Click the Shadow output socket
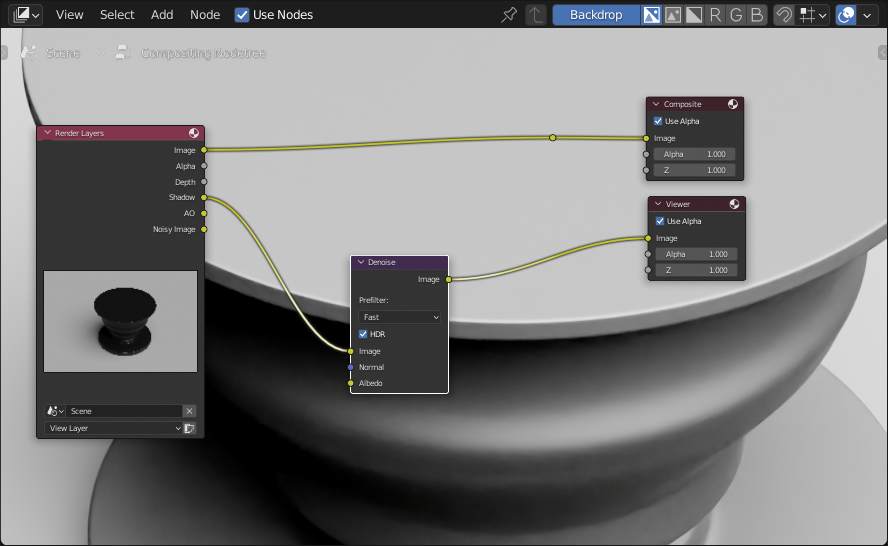 tap(204, 198)
